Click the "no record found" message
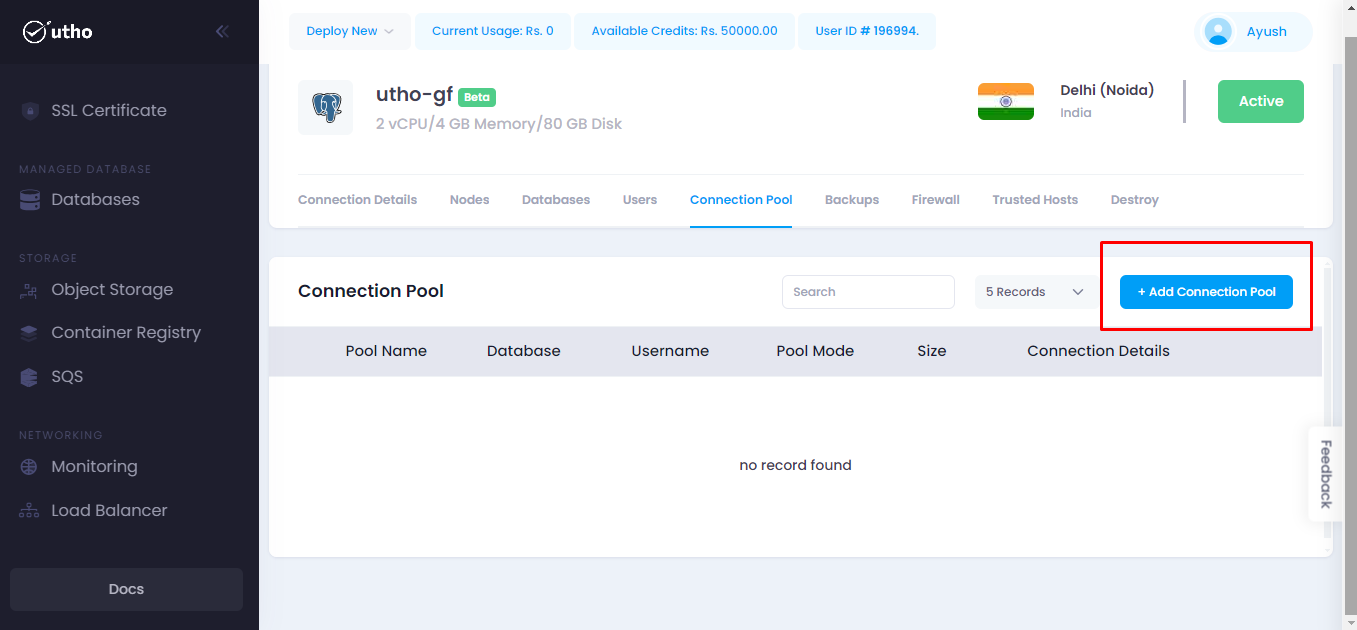Viewport: 1357px width, 630px height. (795, 465)
